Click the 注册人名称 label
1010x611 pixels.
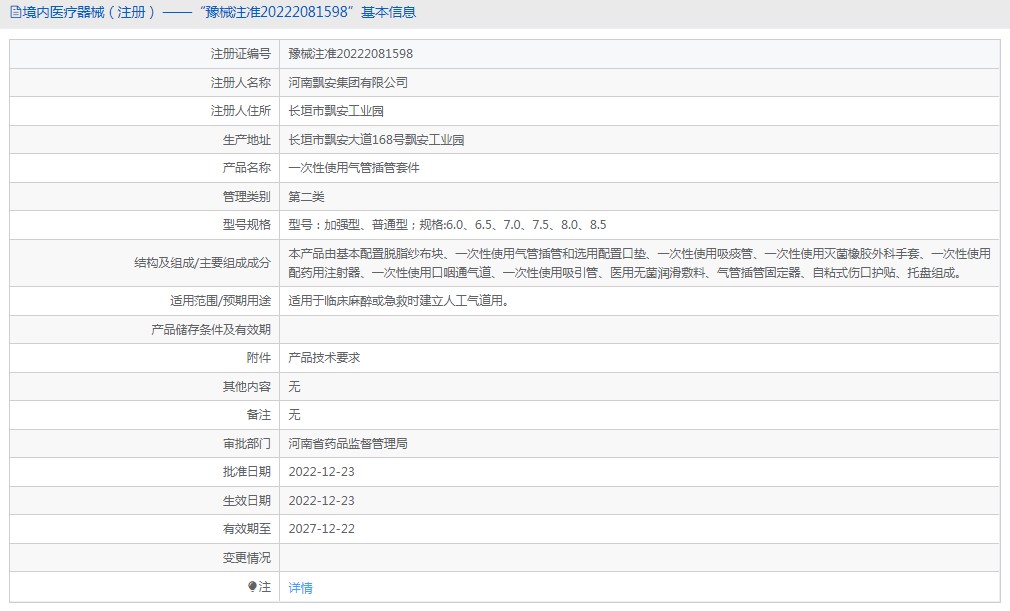240,82
